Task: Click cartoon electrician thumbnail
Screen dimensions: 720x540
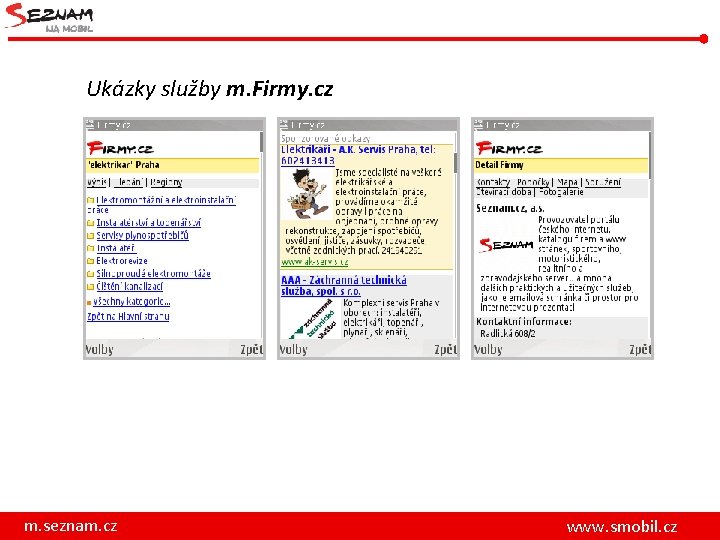Action: [308, 194]
